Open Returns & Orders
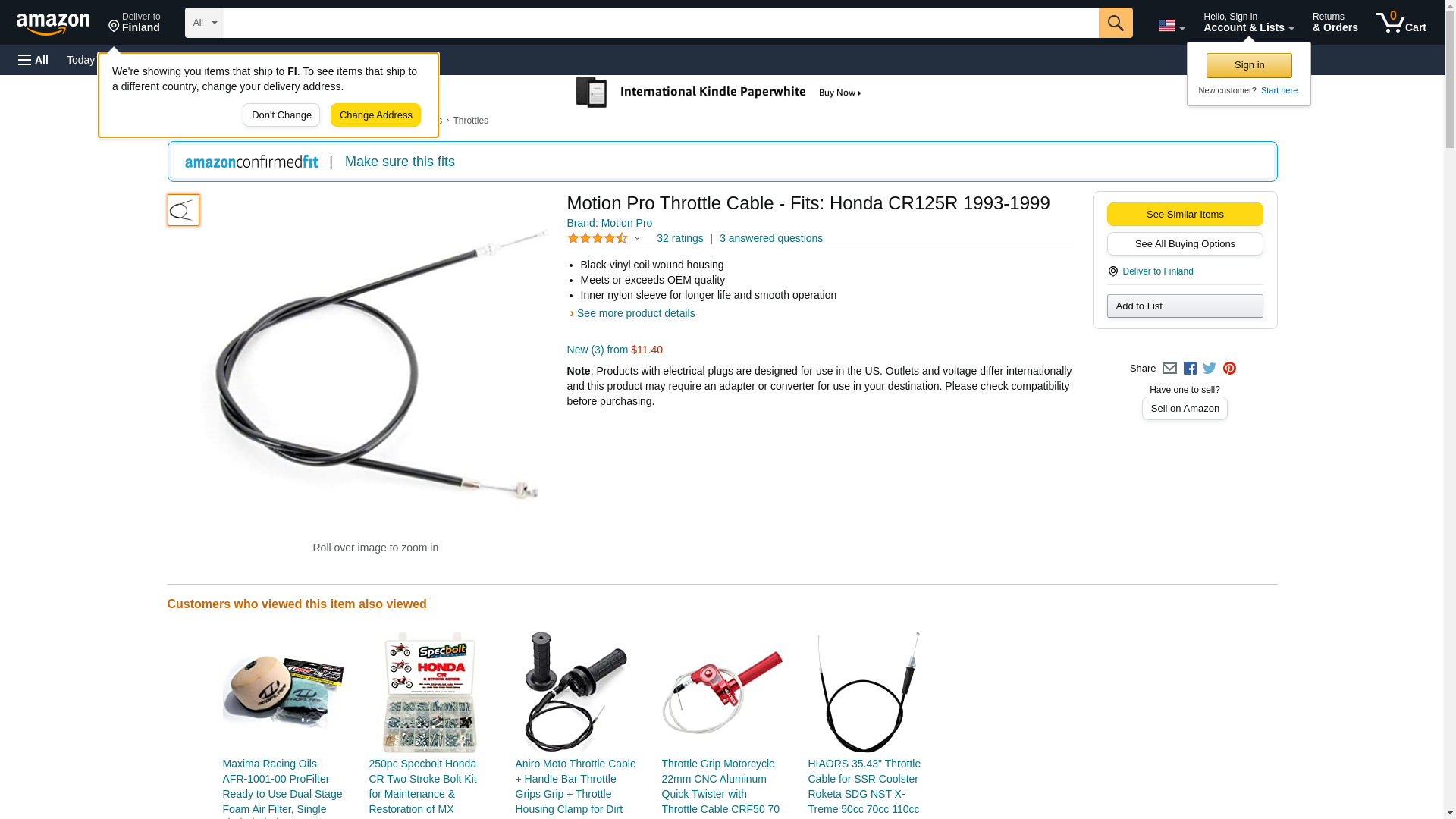 1335,23
